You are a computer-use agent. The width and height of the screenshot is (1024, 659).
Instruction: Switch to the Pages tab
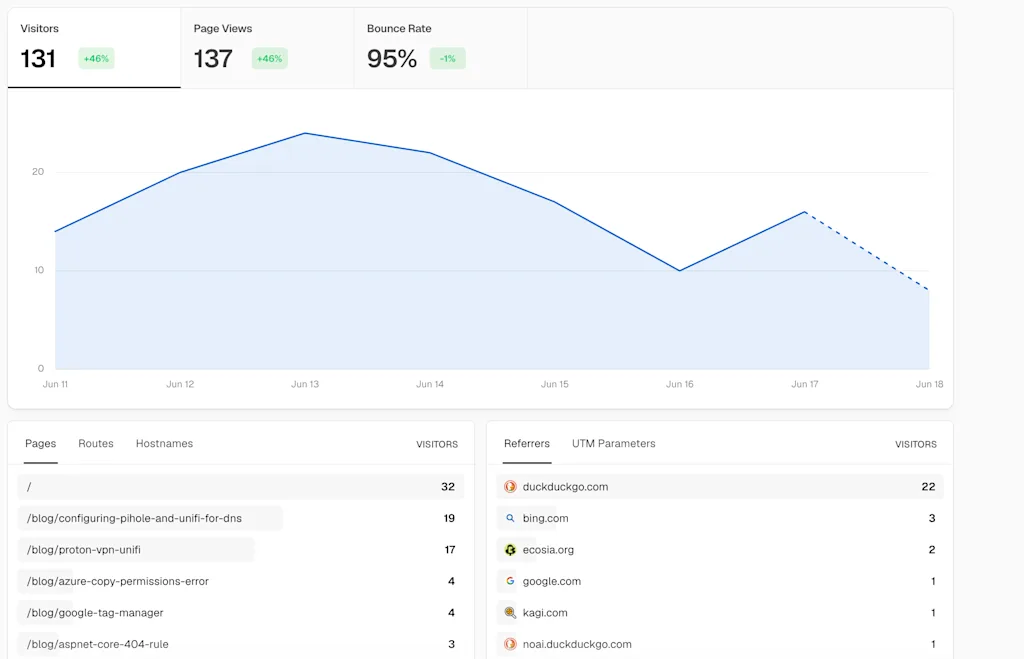40,443
